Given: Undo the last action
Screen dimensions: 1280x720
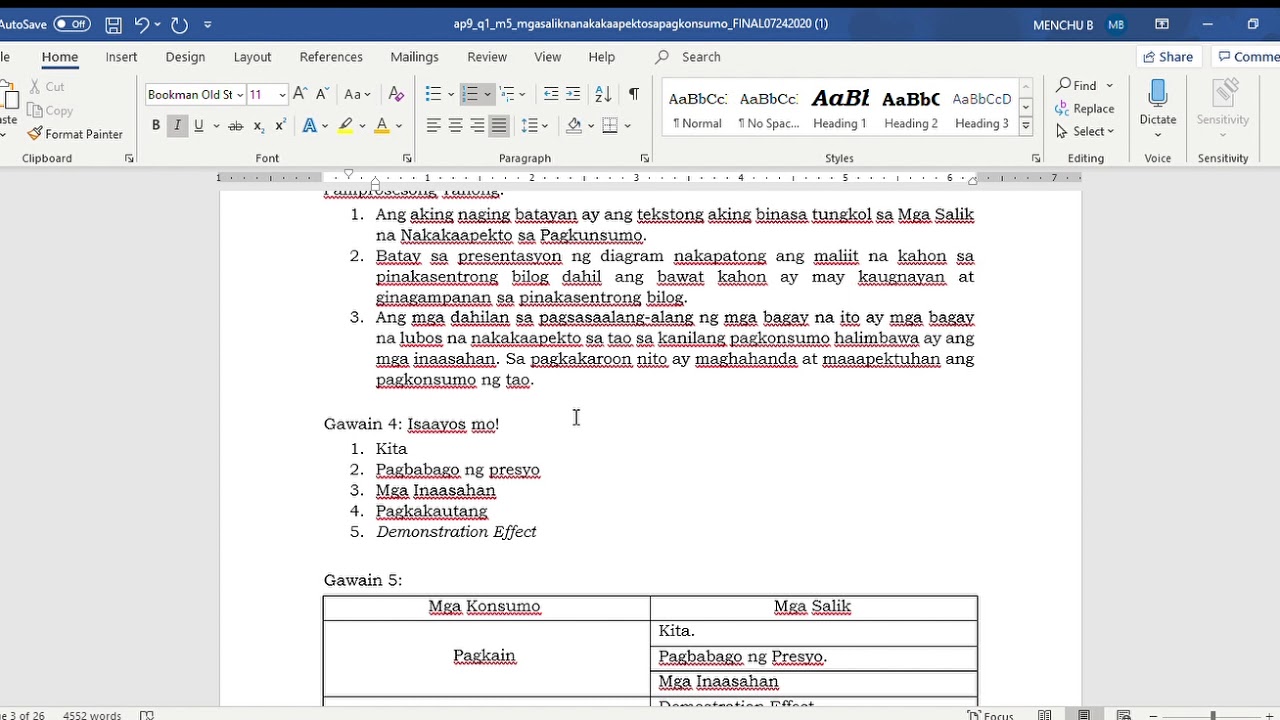Looking at the screenshot, I should click(141, 24).
